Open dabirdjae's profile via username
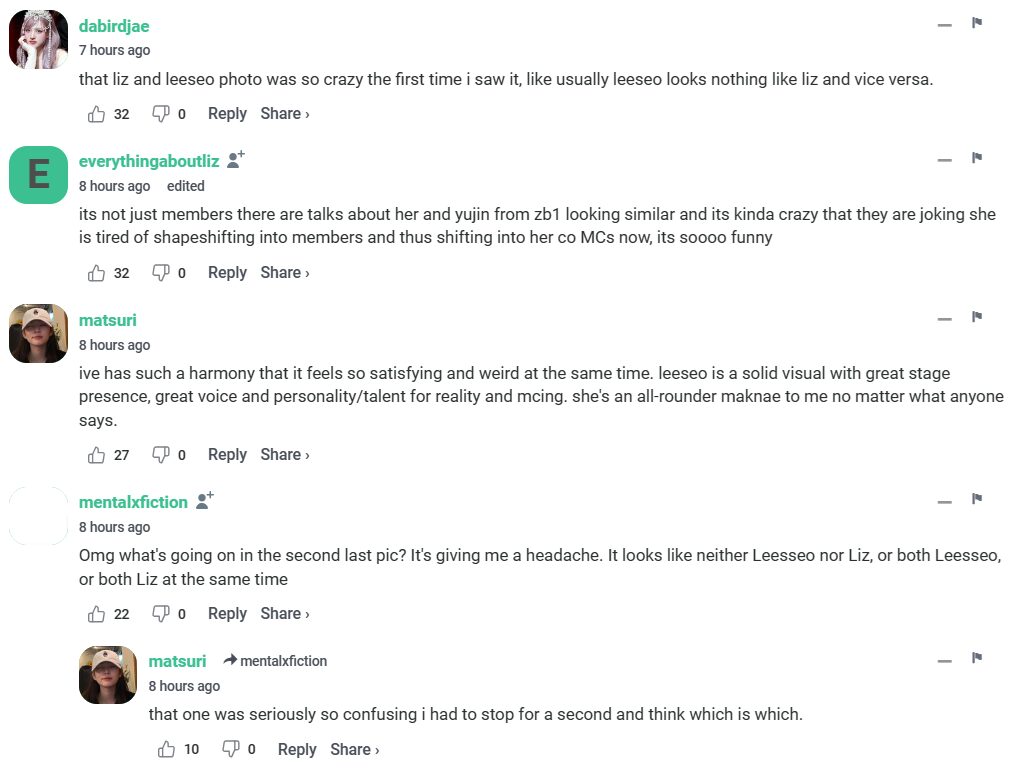The height and width of the screenshot is (770, 1022). point(114,26)
